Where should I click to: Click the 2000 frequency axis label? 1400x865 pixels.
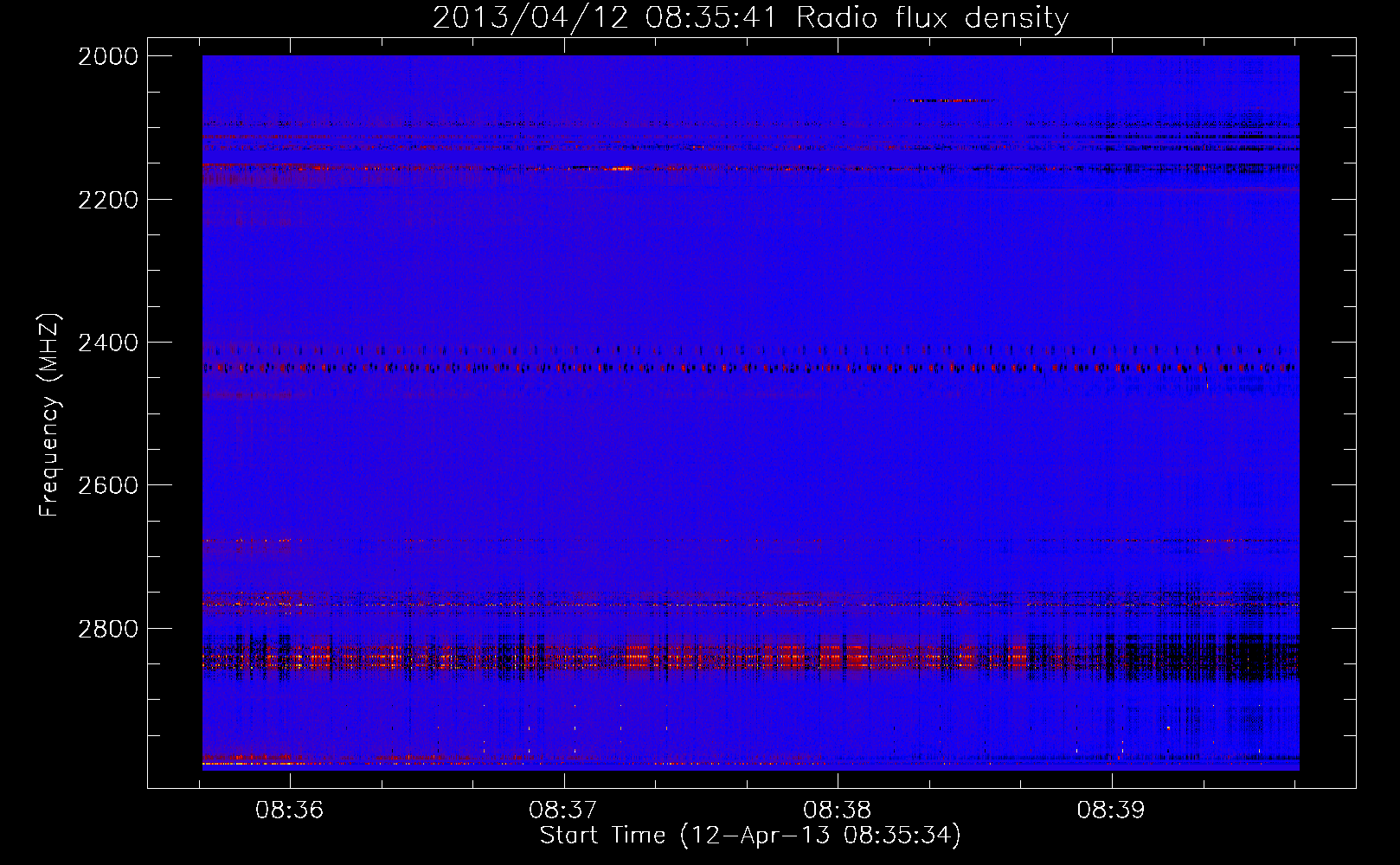[108, 56]
